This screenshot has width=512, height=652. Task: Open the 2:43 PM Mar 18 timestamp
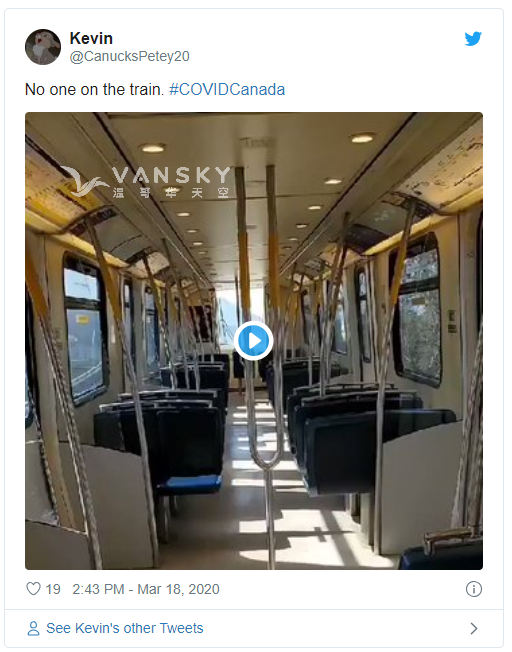146,589
